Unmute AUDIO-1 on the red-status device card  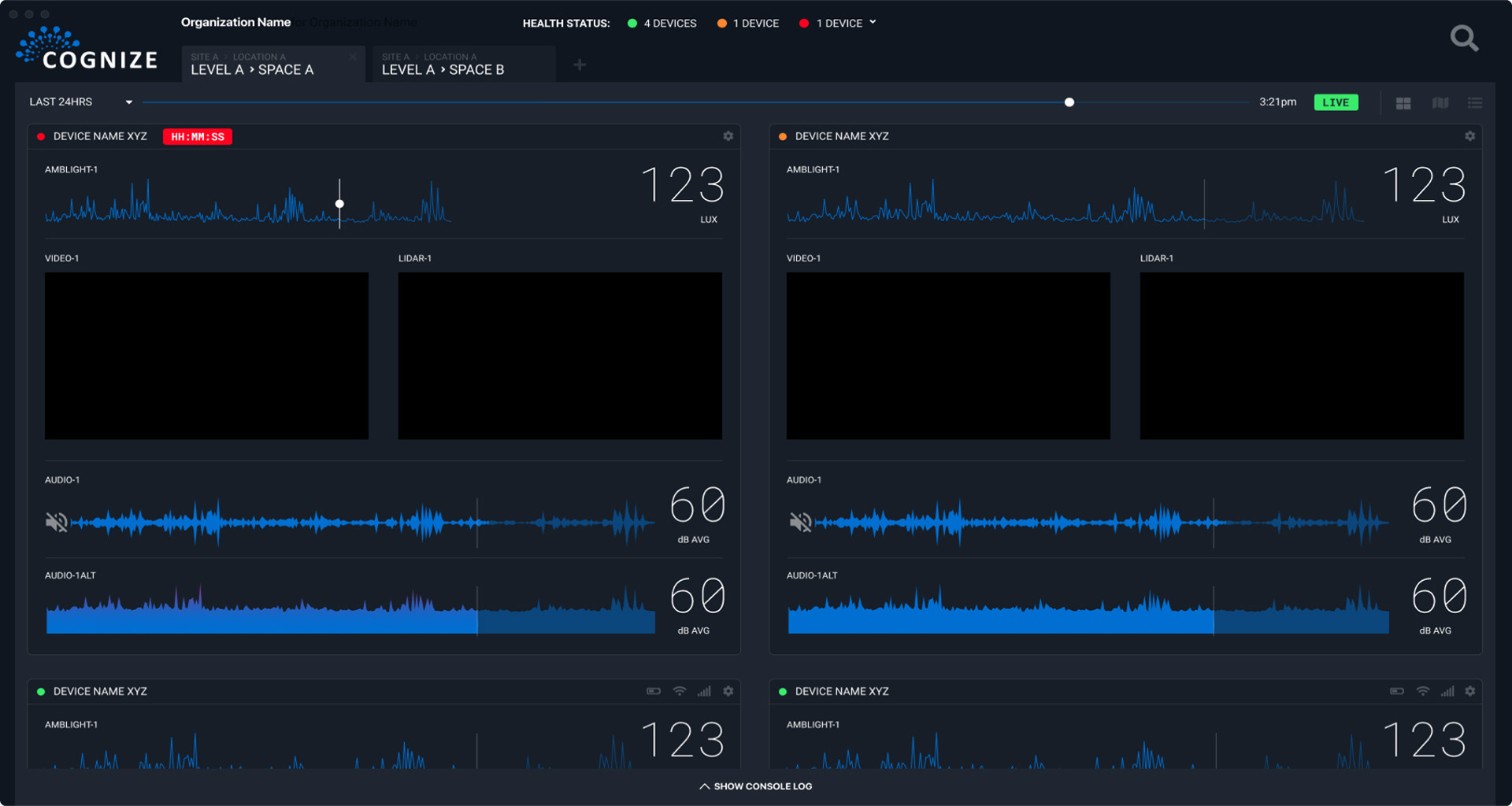click(x=57, y=522)
